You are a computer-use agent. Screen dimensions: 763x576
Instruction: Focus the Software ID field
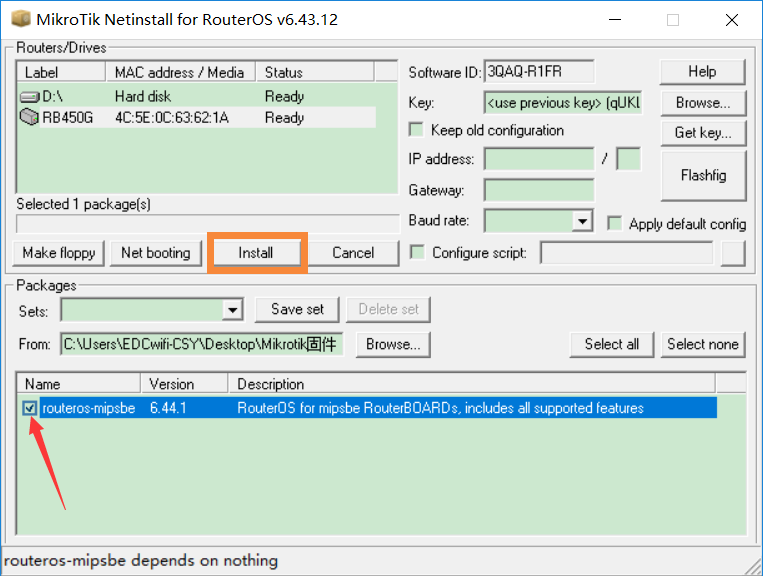(539, 72)
